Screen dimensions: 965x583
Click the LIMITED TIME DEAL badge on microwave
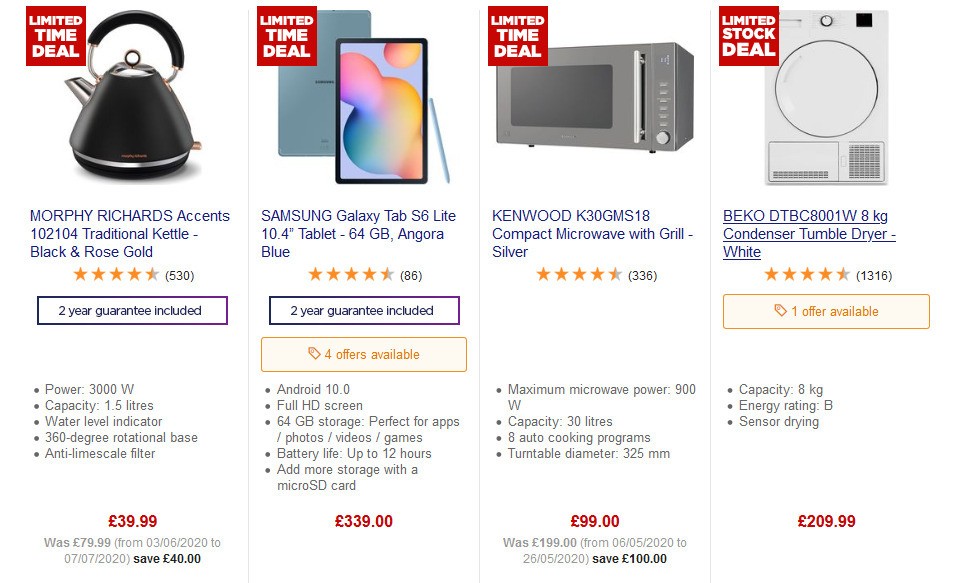[517, 35]
